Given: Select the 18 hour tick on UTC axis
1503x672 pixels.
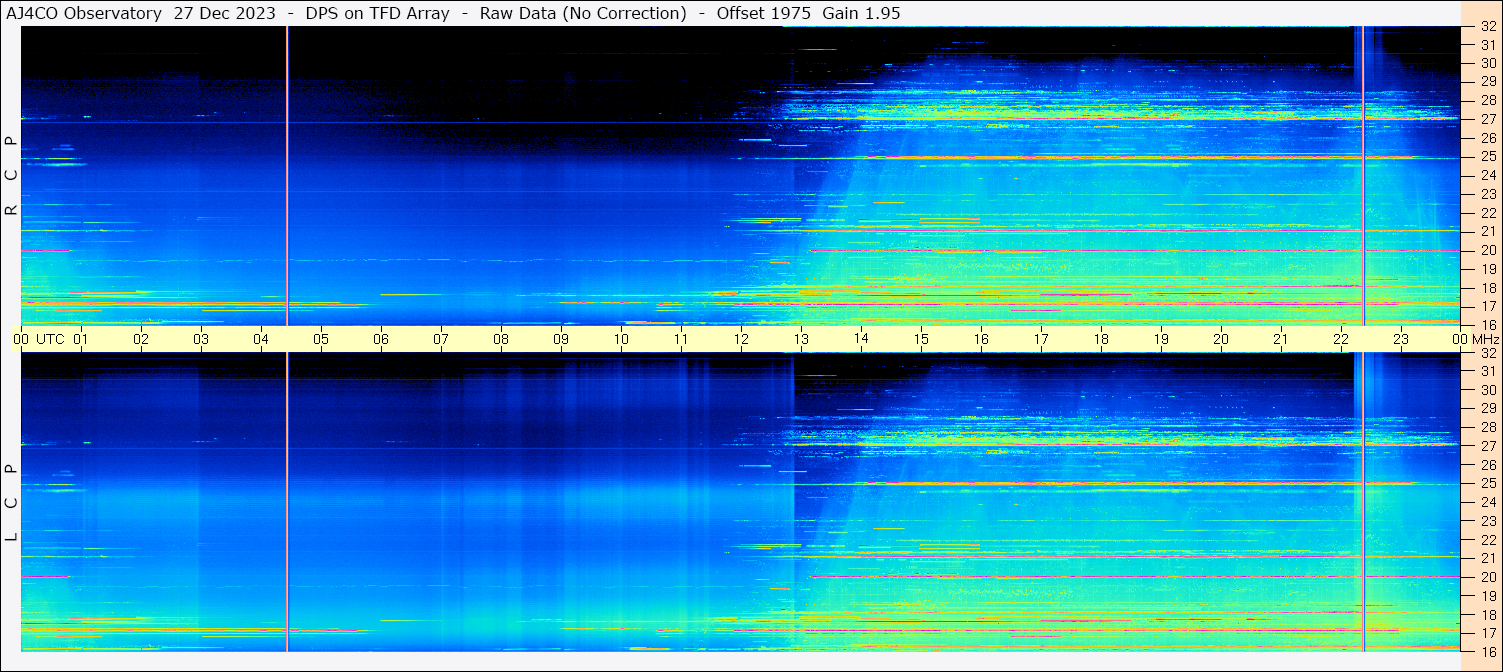Looking at the screenshot, I should pyautogui.click(x=1101, y=339).
